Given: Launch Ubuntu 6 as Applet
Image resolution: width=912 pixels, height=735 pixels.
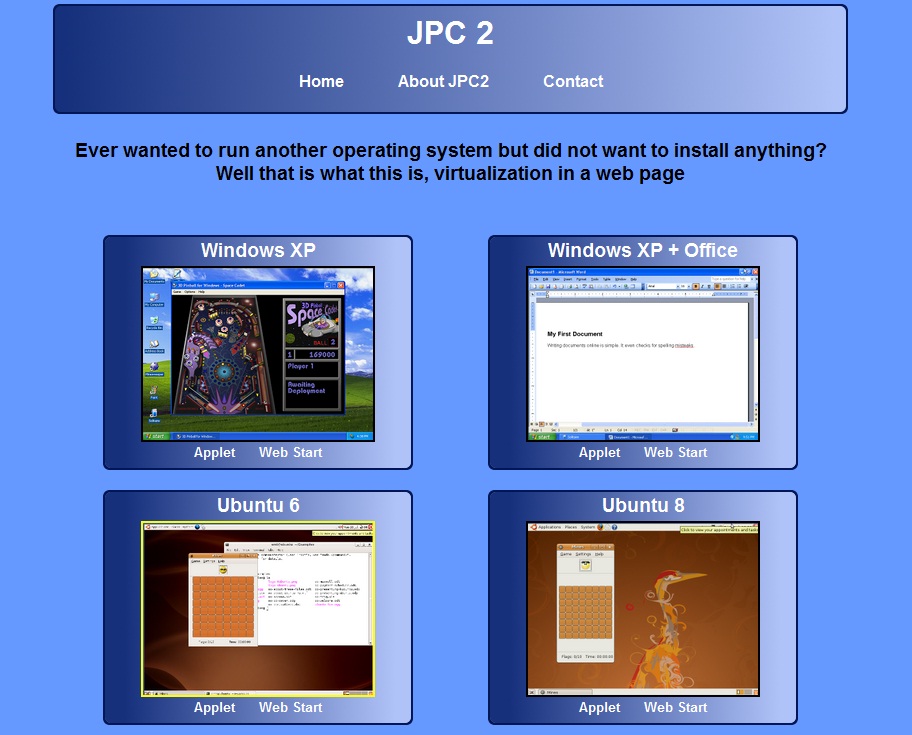Looking at the screenshot, I should pyautogui.click(x=215, y=708).
